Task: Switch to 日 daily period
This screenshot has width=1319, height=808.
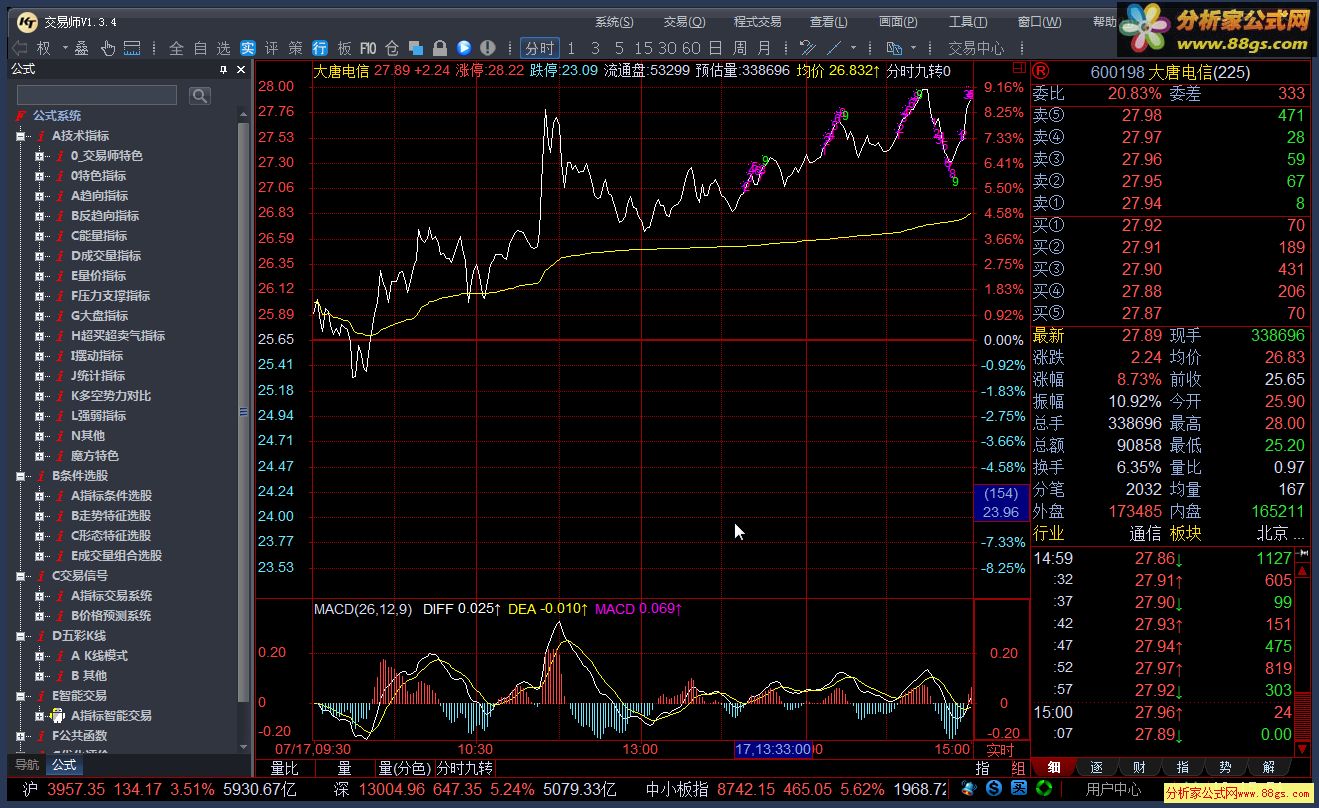Action: [x=715, y=48]
